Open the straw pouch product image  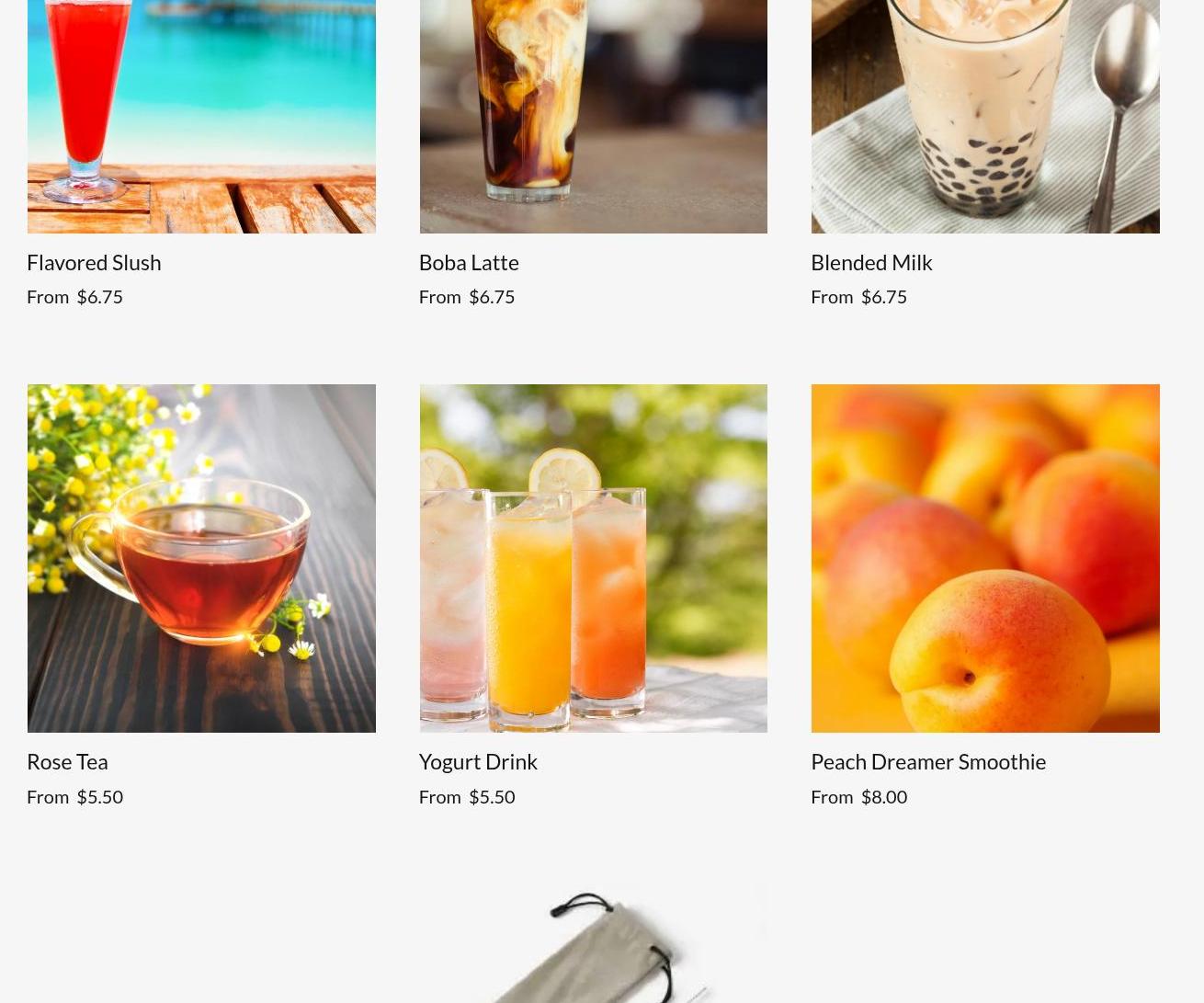[x=593, y=943]
